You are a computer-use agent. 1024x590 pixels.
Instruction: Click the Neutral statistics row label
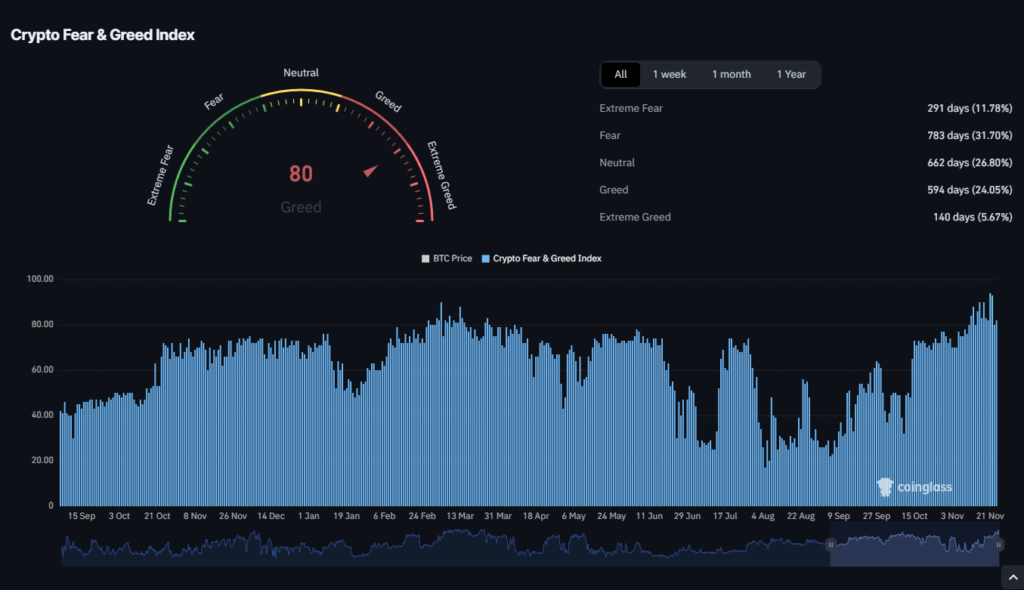(x=617, y=163)
